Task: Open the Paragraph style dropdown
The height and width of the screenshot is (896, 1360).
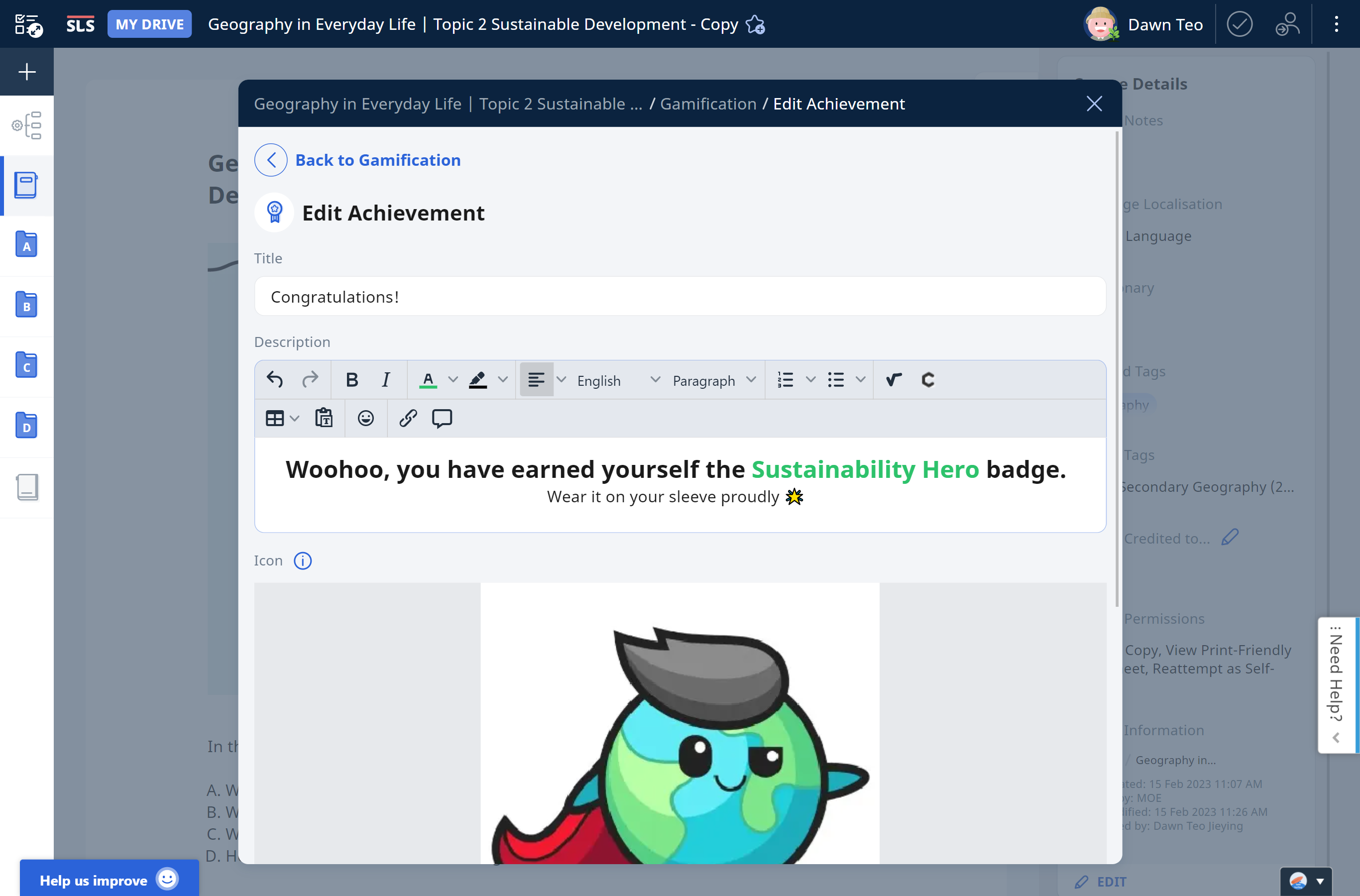Action: tap(714, 381)
